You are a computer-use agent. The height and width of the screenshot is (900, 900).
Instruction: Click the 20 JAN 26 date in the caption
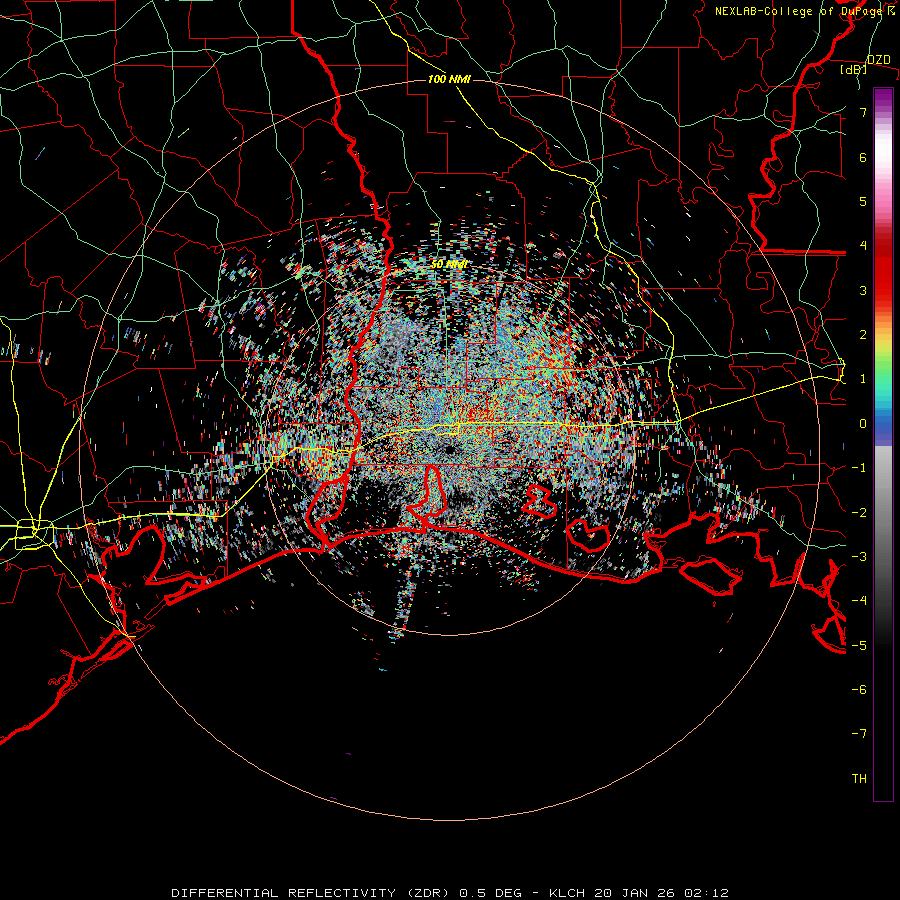coord(635,893)
